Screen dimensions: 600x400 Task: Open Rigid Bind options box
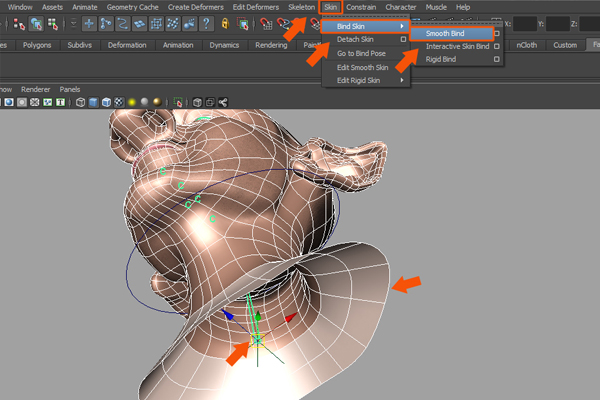click(x=497, y=59)
